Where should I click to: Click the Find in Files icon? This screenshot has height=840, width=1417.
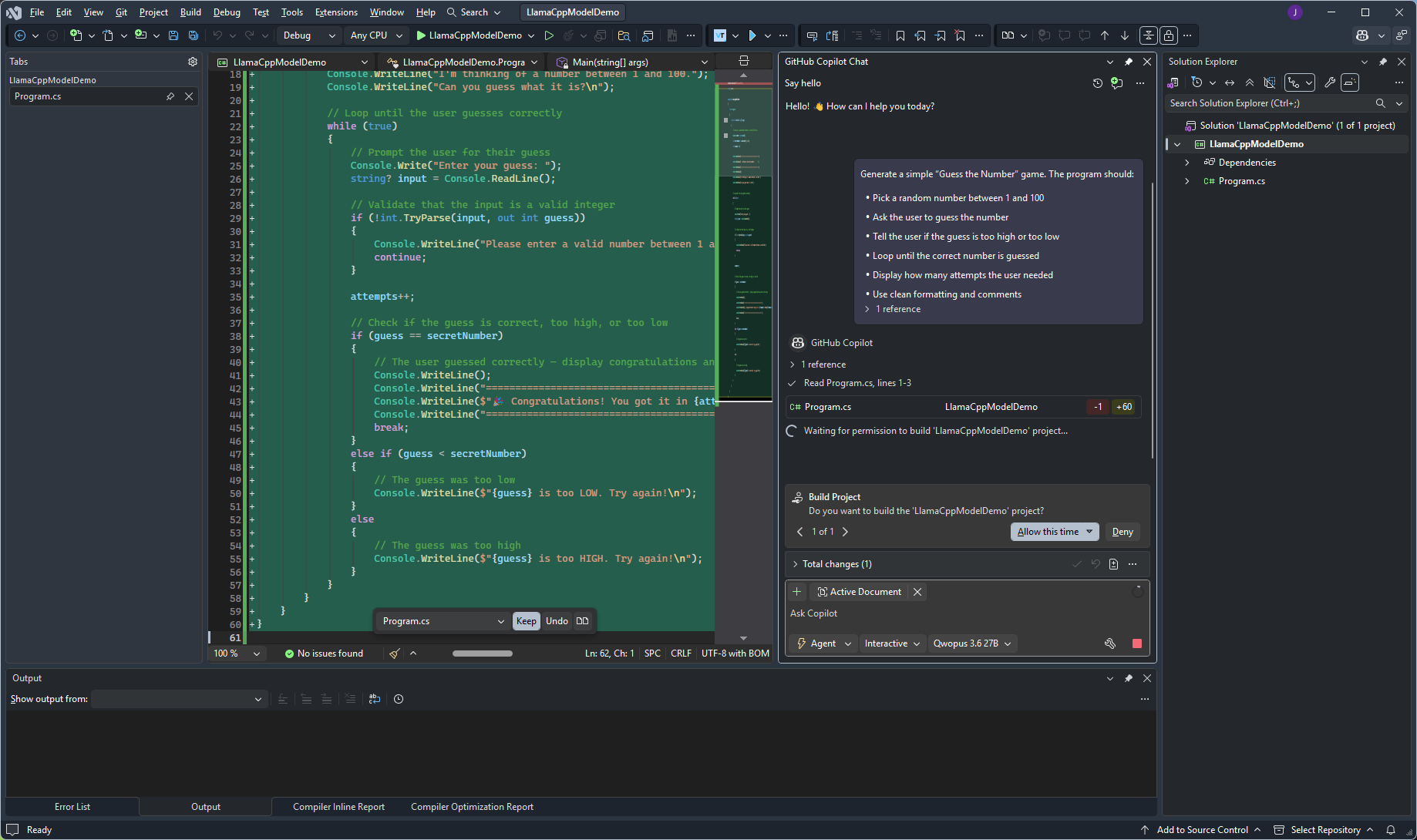click(x=624, y=35)
